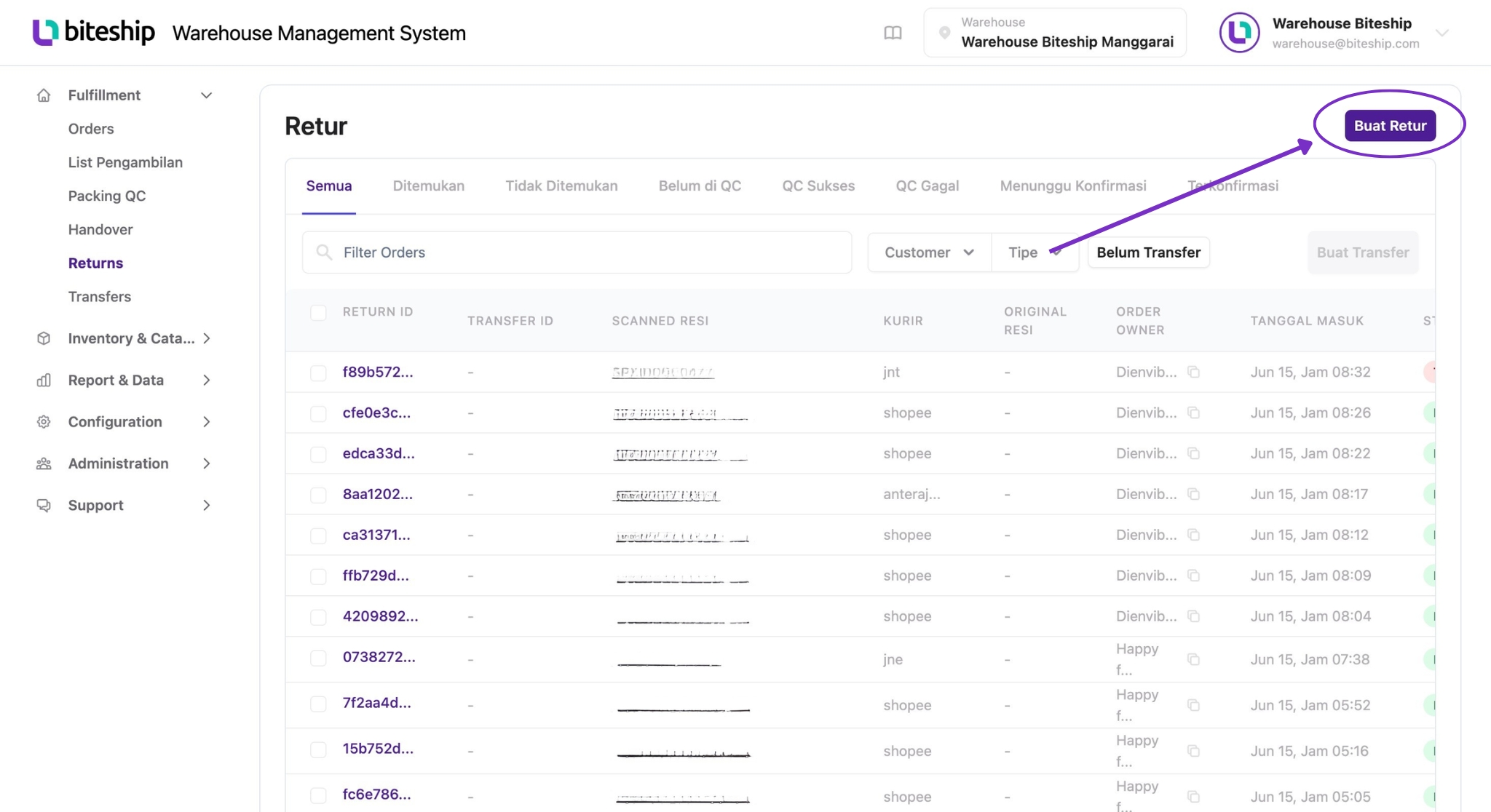1491x812 pixels.
Task: Open the Warehouse Biteship Manggarai selector
Action: click(1055, 33)
